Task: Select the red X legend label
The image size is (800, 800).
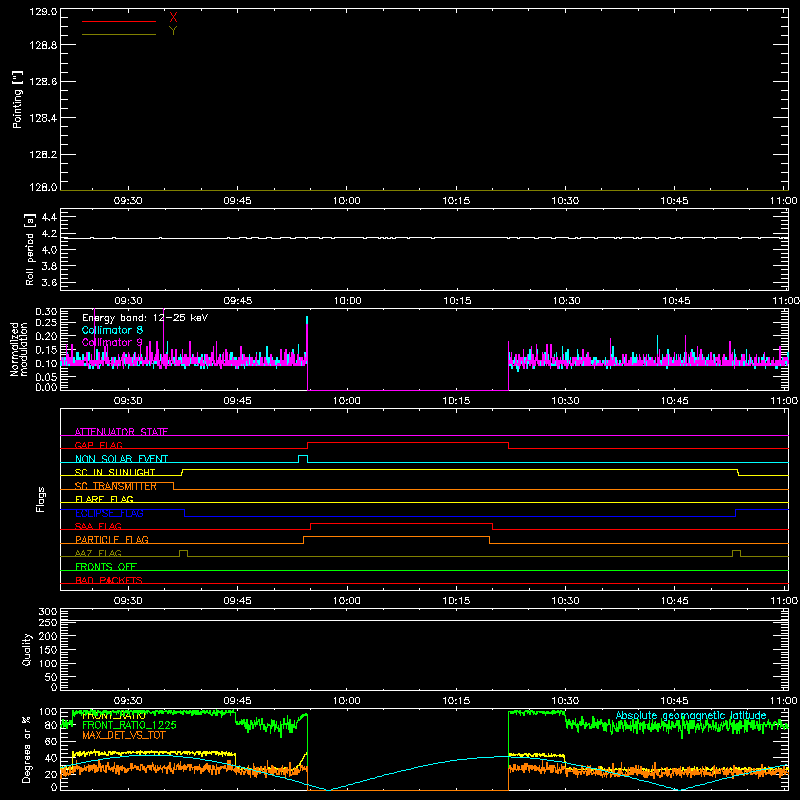Action: [x=173, y=17]
